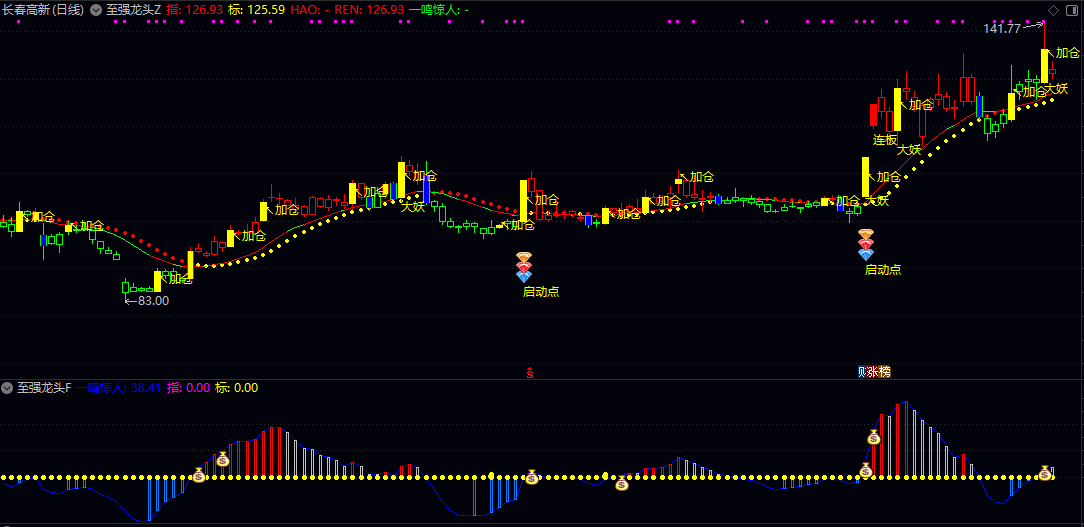Toggle the side panel icon at top right
The width and height of the screenshot is (1084, 527).
tap(1072, 10)
